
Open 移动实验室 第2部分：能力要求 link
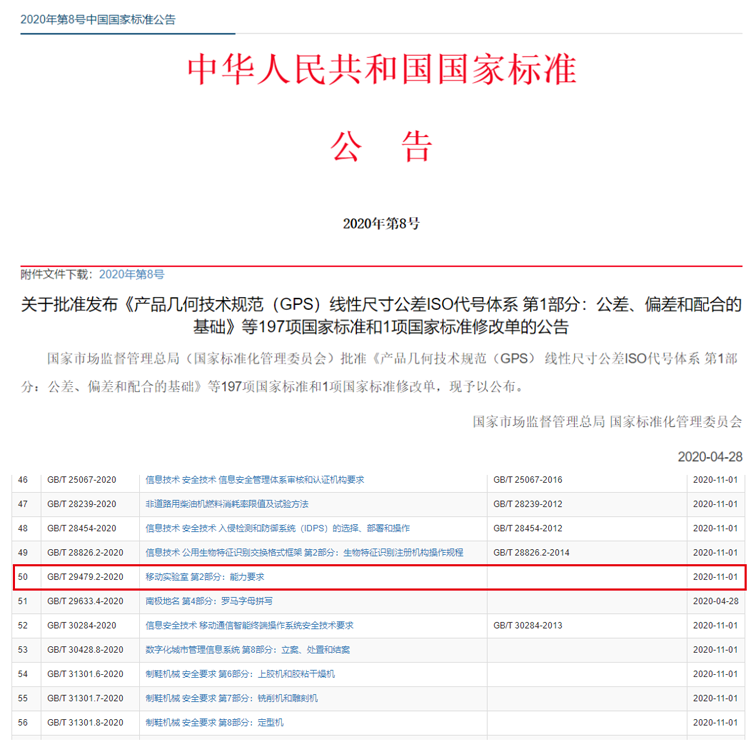204,577
